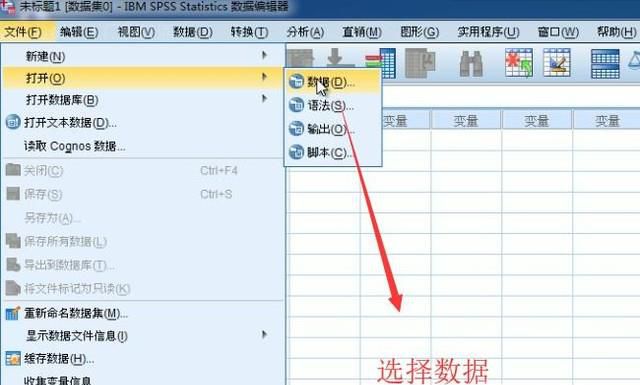This screenshot has height=385, width=640.
Task: Click the Find binoculars toolbar icon
Action: pos(471,63)
